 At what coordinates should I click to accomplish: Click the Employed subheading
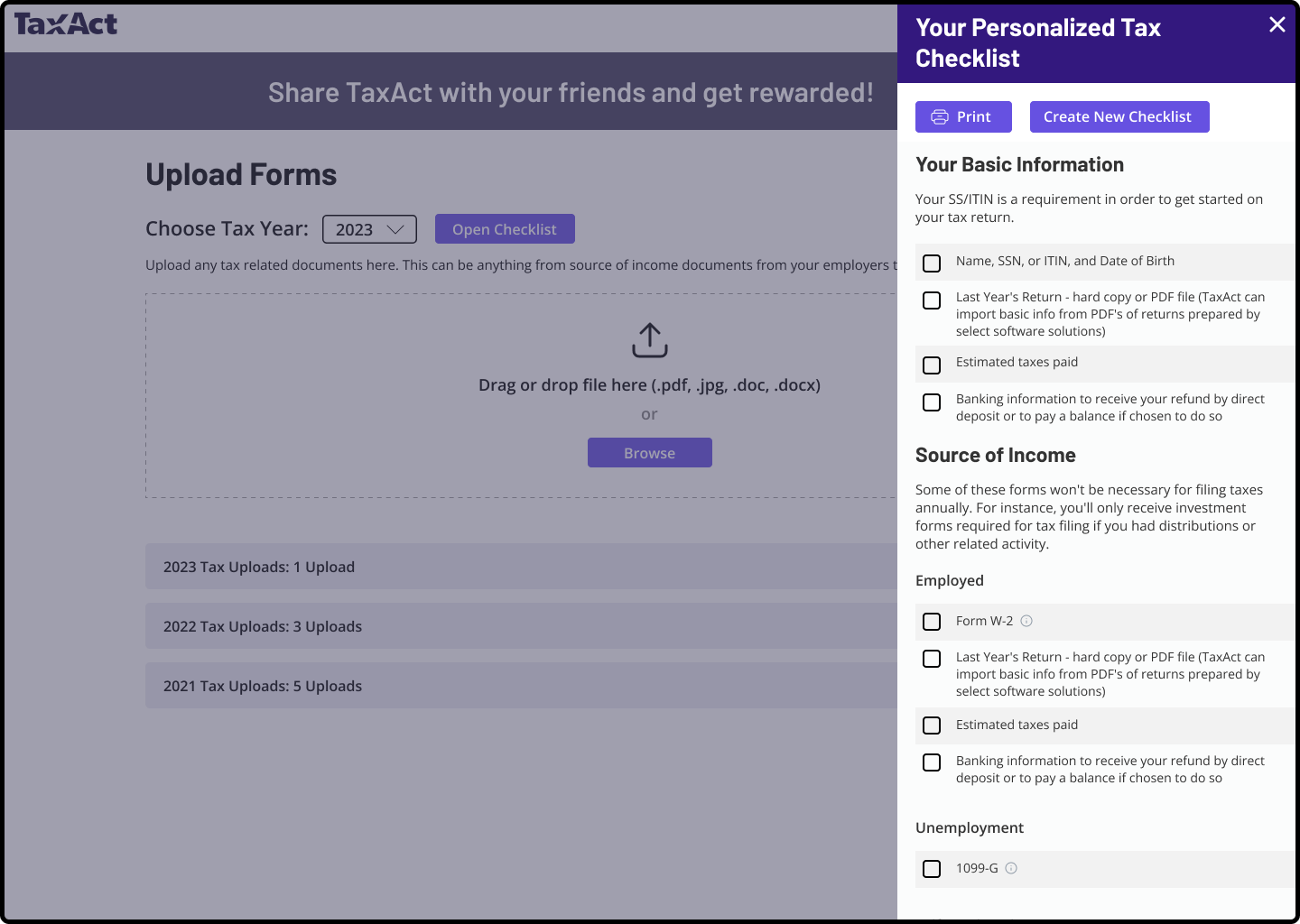[x=950, y=581]
